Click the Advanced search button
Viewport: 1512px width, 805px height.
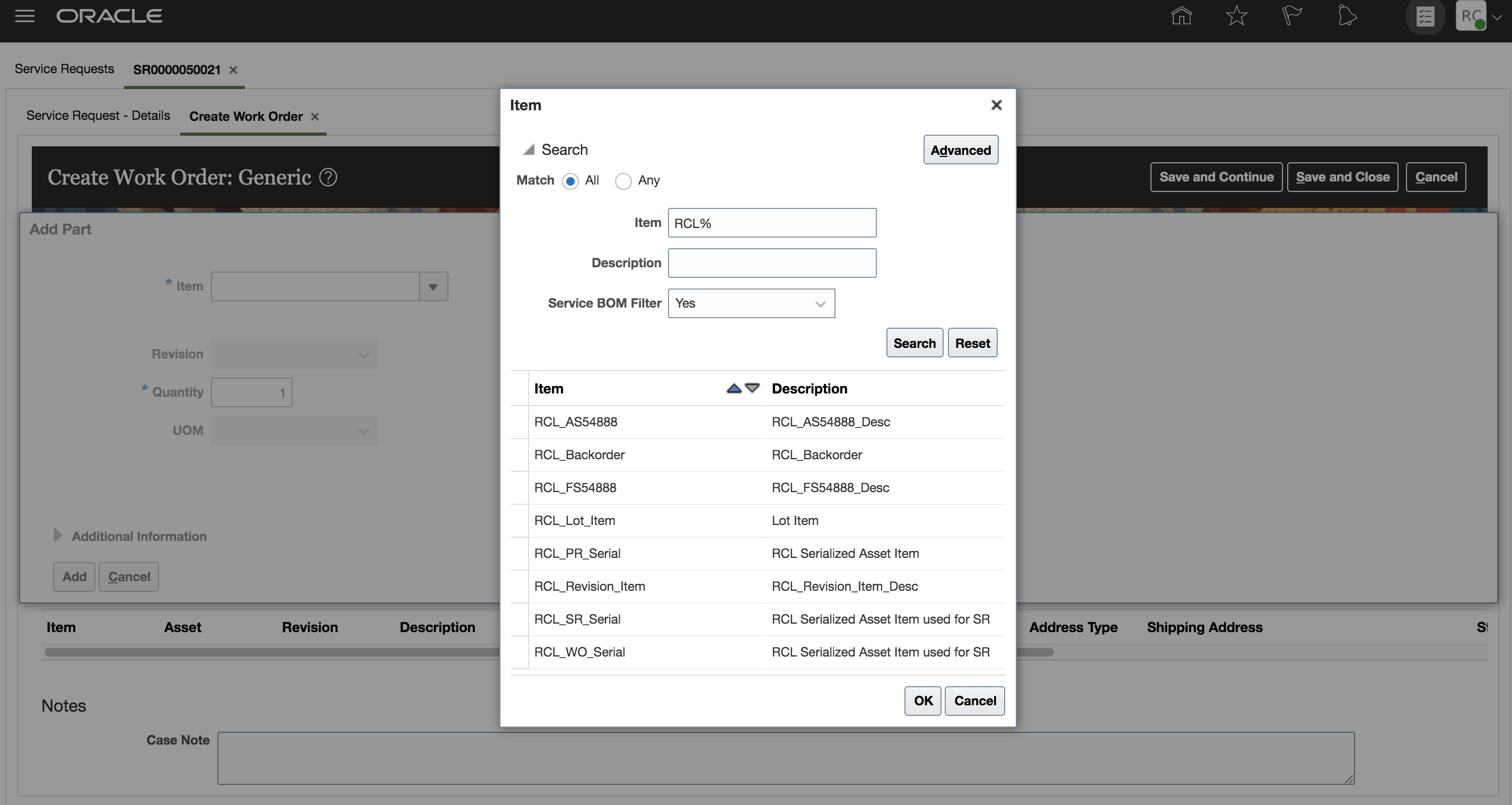coord(960,150)
